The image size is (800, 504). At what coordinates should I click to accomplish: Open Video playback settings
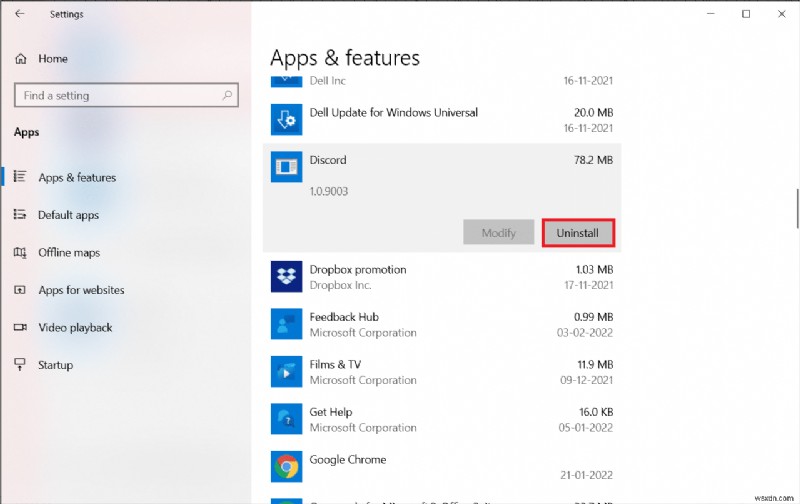click(x=75, y=327)
